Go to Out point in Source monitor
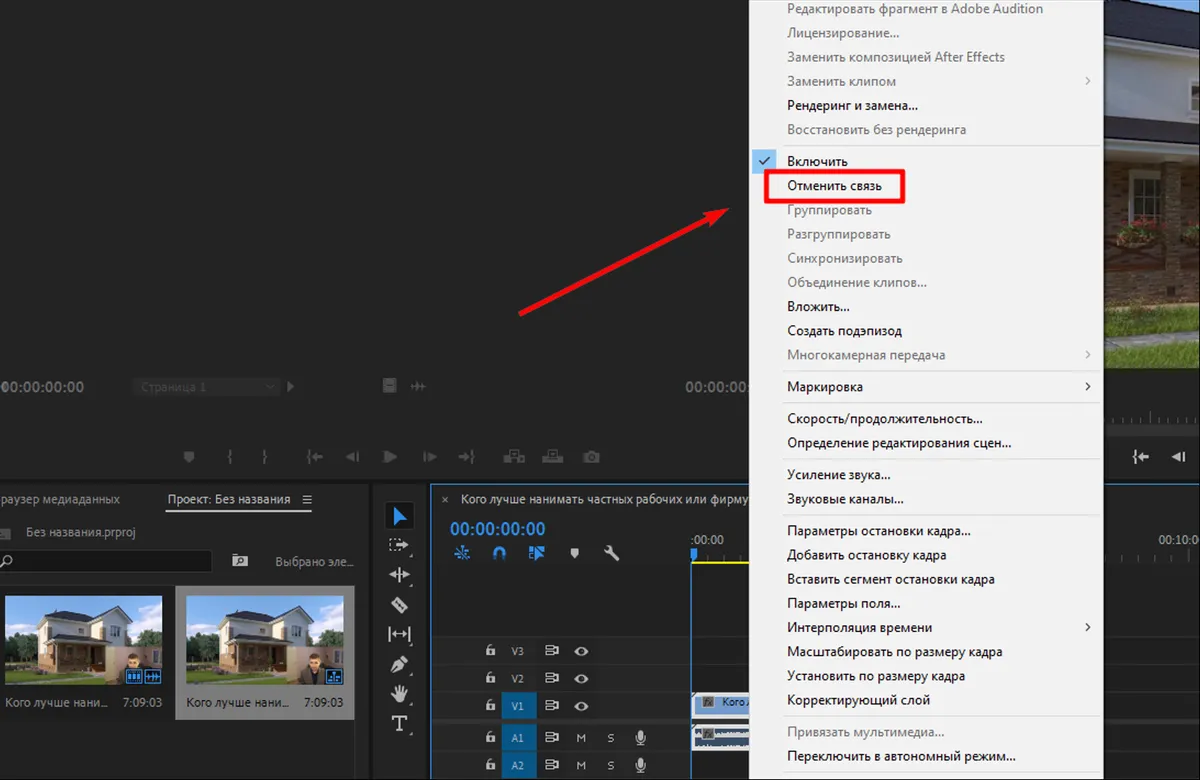This screenshot has height=780, width=1200. tap(466, 457)
